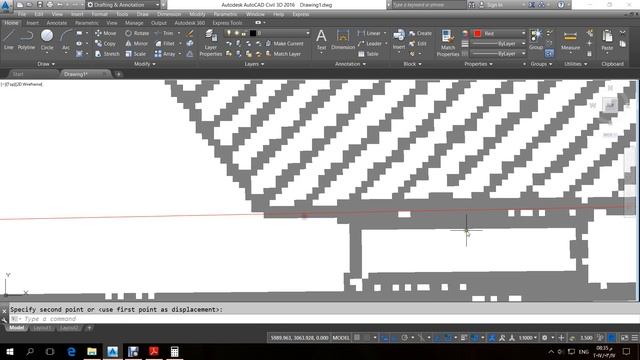Click the red object color swatch
Image resolution: width=640 pixels, height=360 pixels.
coord(477,33)
